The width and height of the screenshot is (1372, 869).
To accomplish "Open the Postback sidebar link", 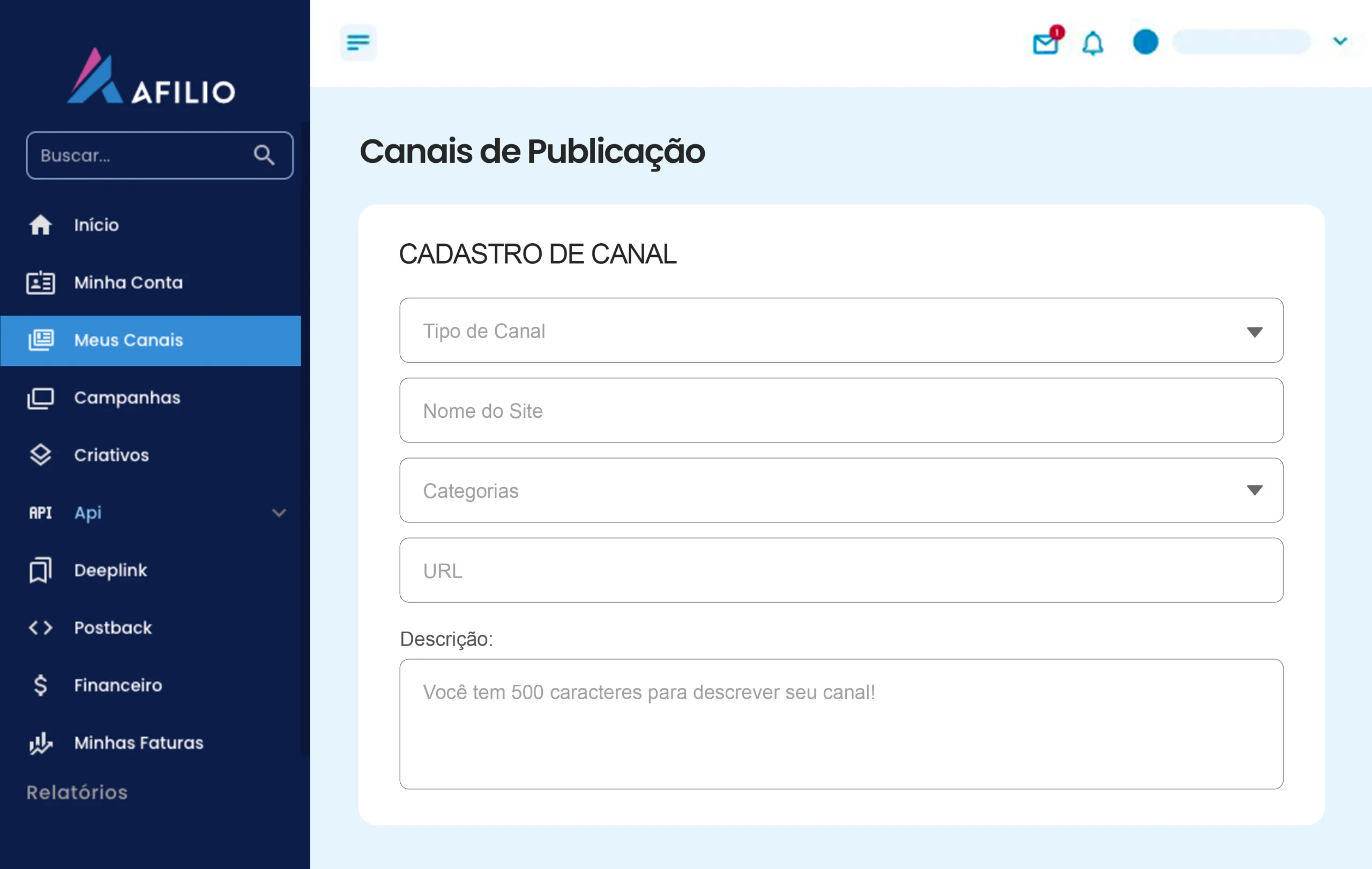I will 113,627.
